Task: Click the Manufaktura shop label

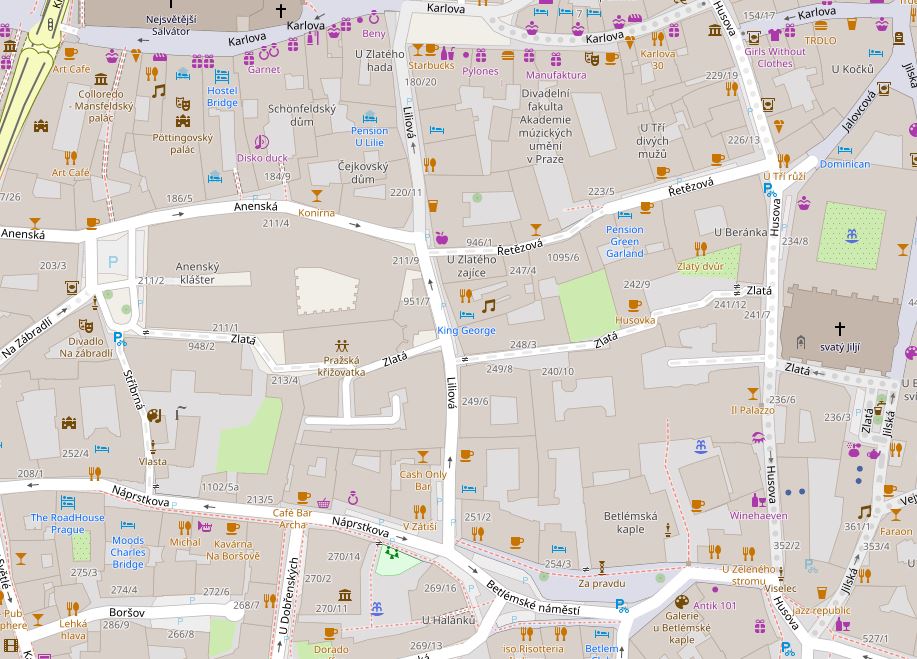Action: click(556, 75)
